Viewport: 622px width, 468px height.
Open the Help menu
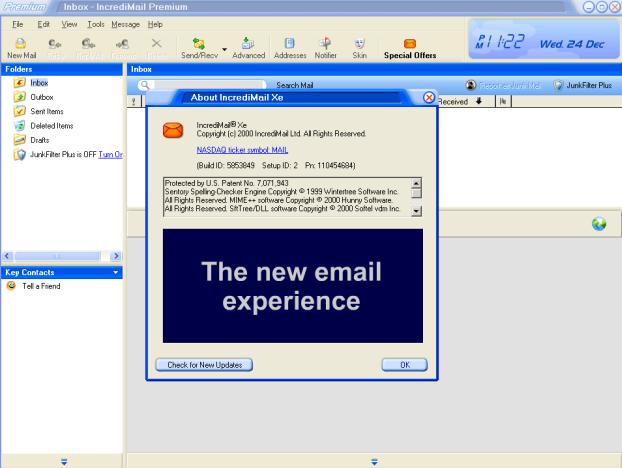coord(155,24)
